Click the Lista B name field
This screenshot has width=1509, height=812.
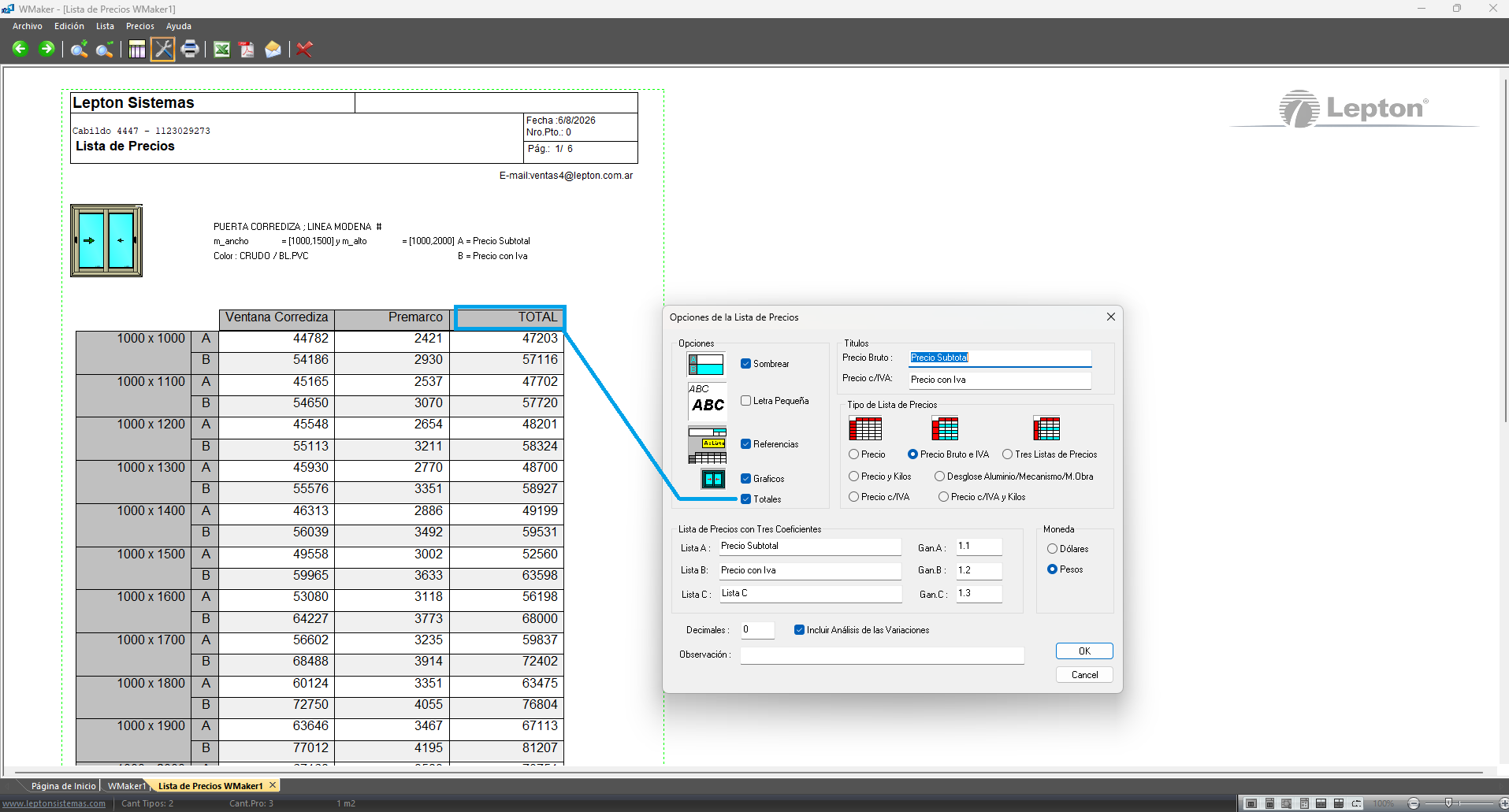point(810,570)
